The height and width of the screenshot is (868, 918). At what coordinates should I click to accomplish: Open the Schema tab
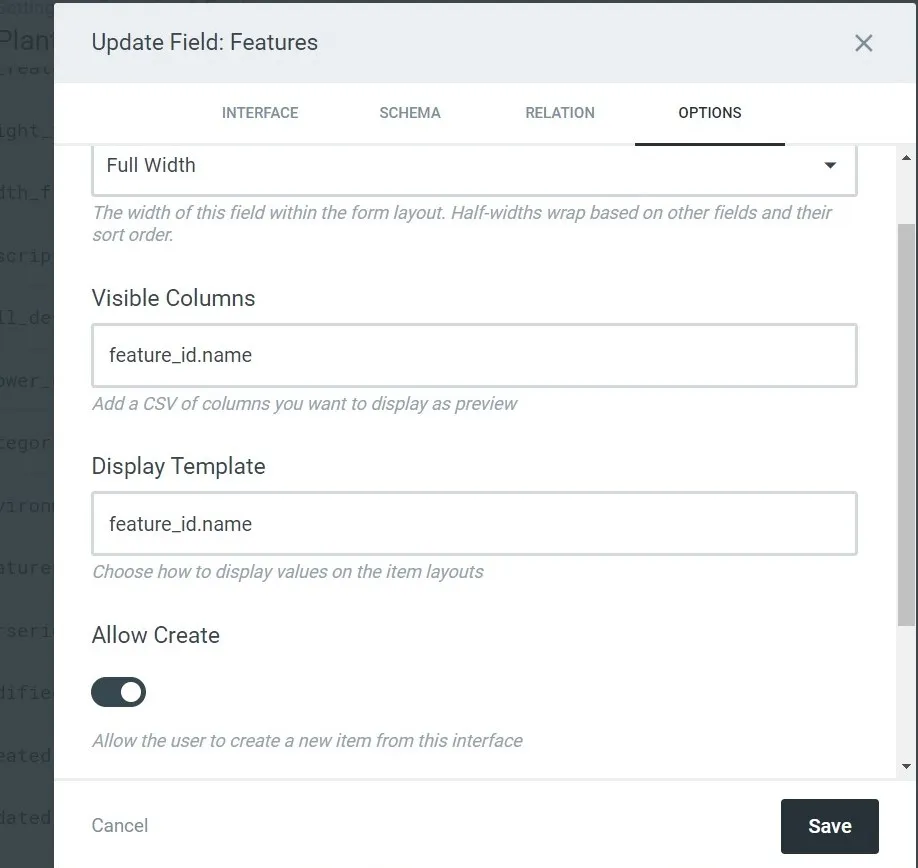410,113
